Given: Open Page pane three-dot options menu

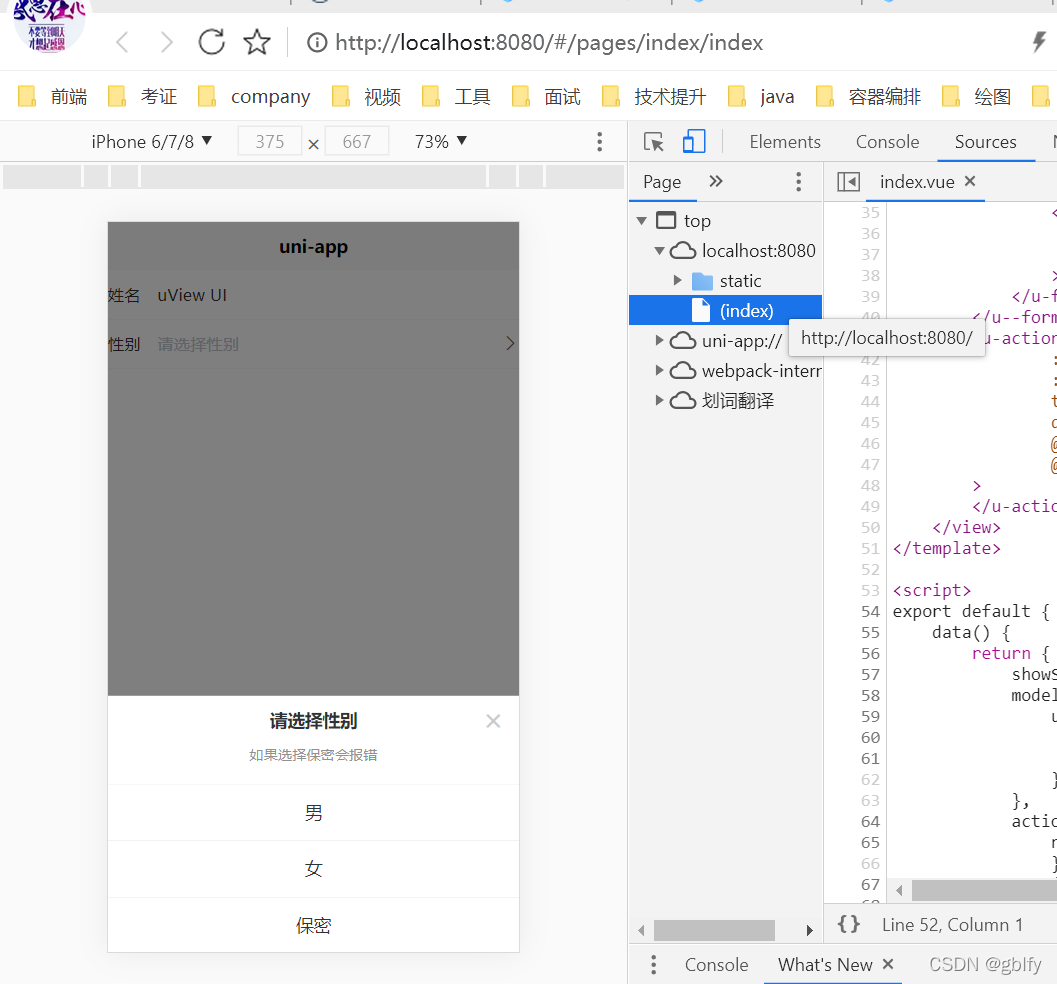Looking at the screenshot, I should (x=798, y=181).
